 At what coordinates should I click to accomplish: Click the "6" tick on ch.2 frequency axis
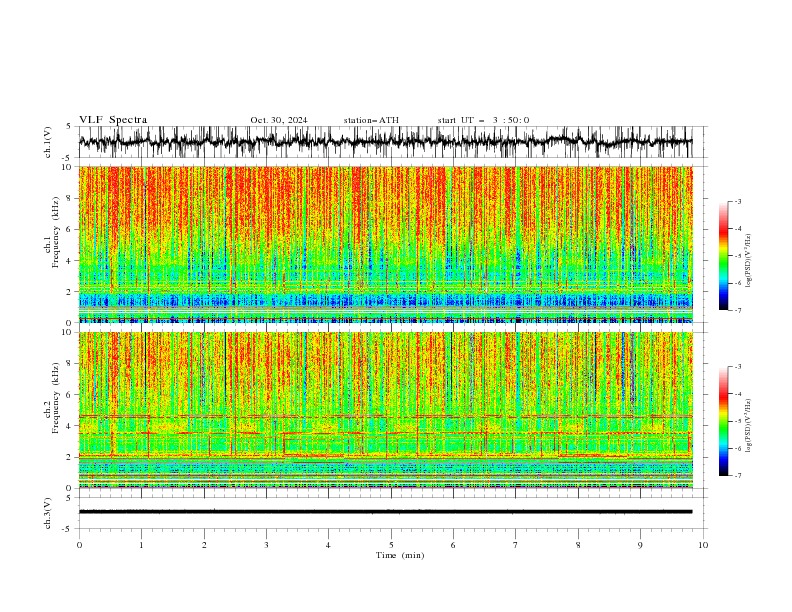(71, 395)
